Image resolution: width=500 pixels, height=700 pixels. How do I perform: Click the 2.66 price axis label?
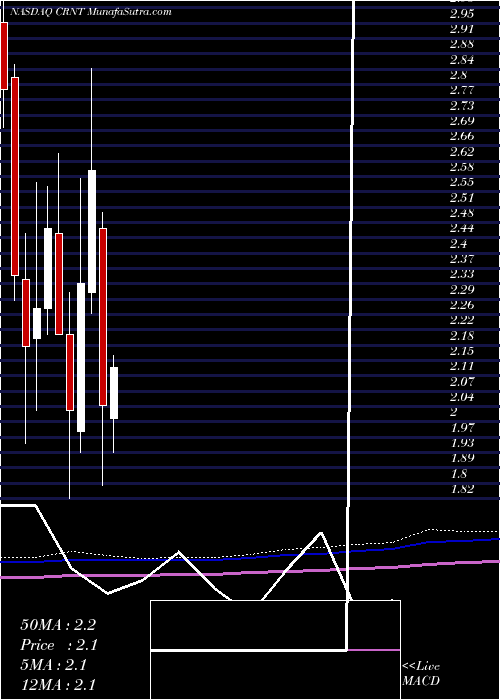pos(462,136)
